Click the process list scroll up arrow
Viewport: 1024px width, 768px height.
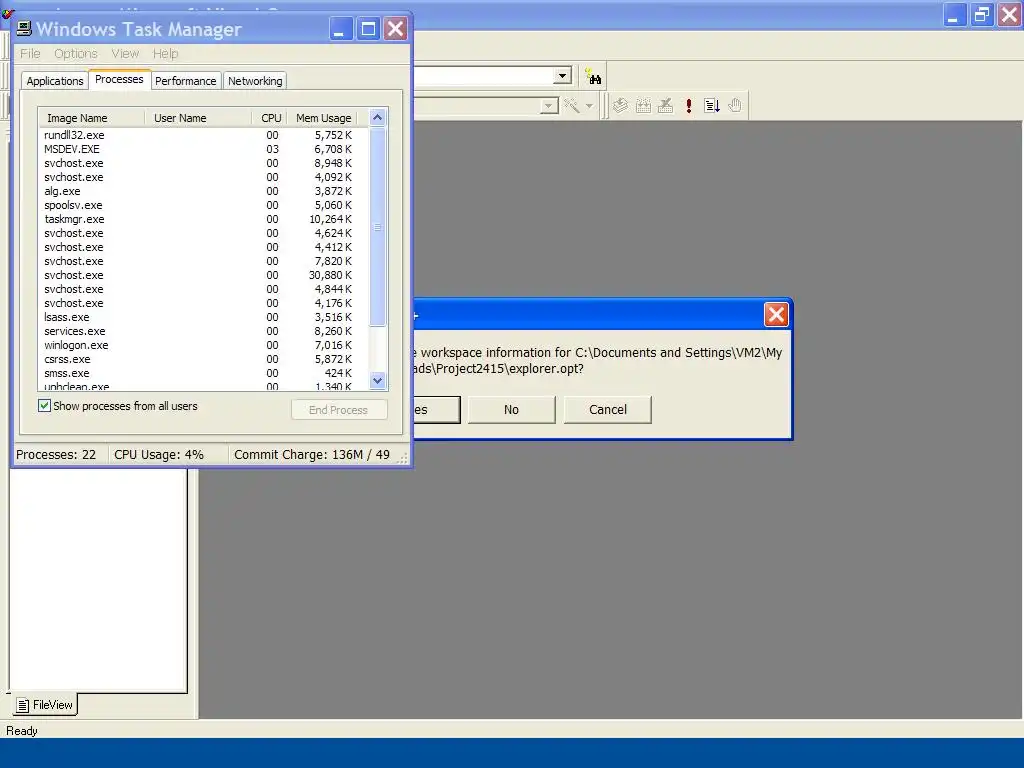[377, 118]
